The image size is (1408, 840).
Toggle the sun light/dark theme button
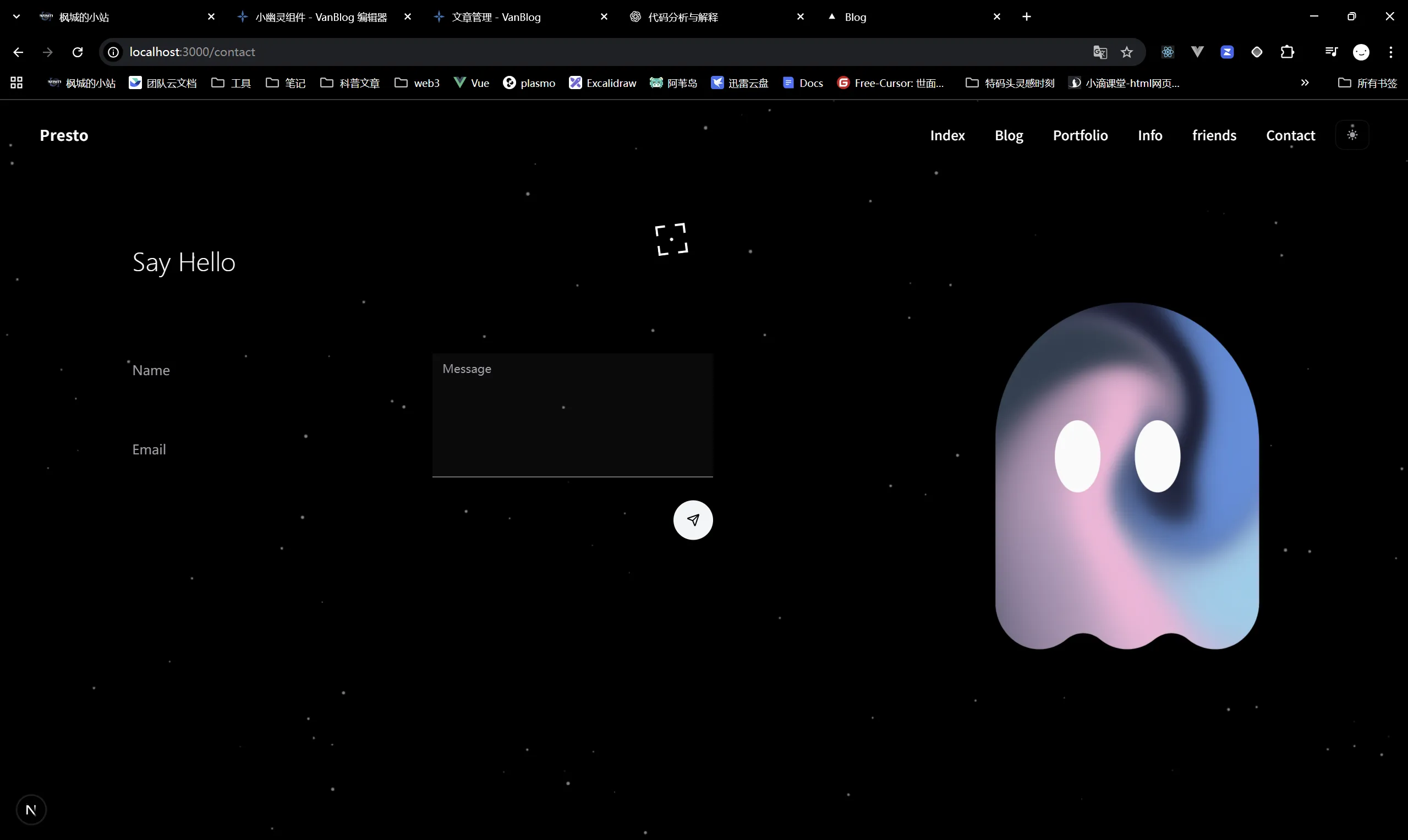(1352, 135)
